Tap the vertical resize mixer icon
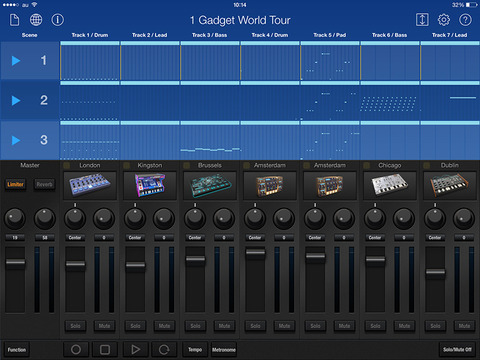The image size is (480, 360). pyautogui.click(x=422, y=20)
